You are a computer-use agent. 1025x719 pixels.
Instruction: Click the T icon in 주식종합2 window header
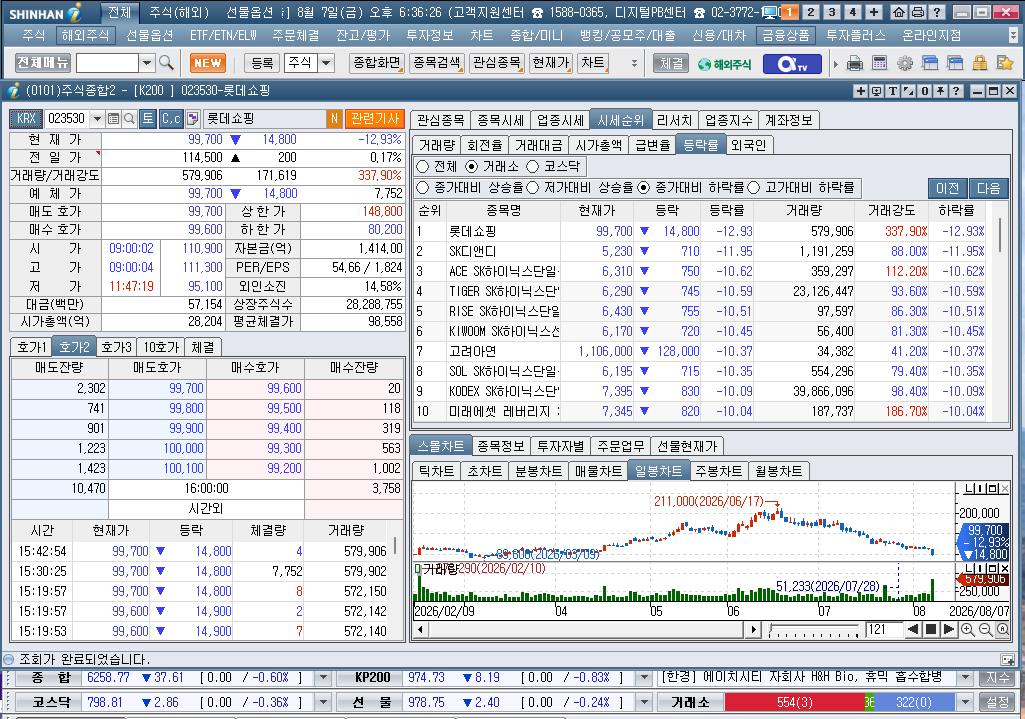pos(892,91)
